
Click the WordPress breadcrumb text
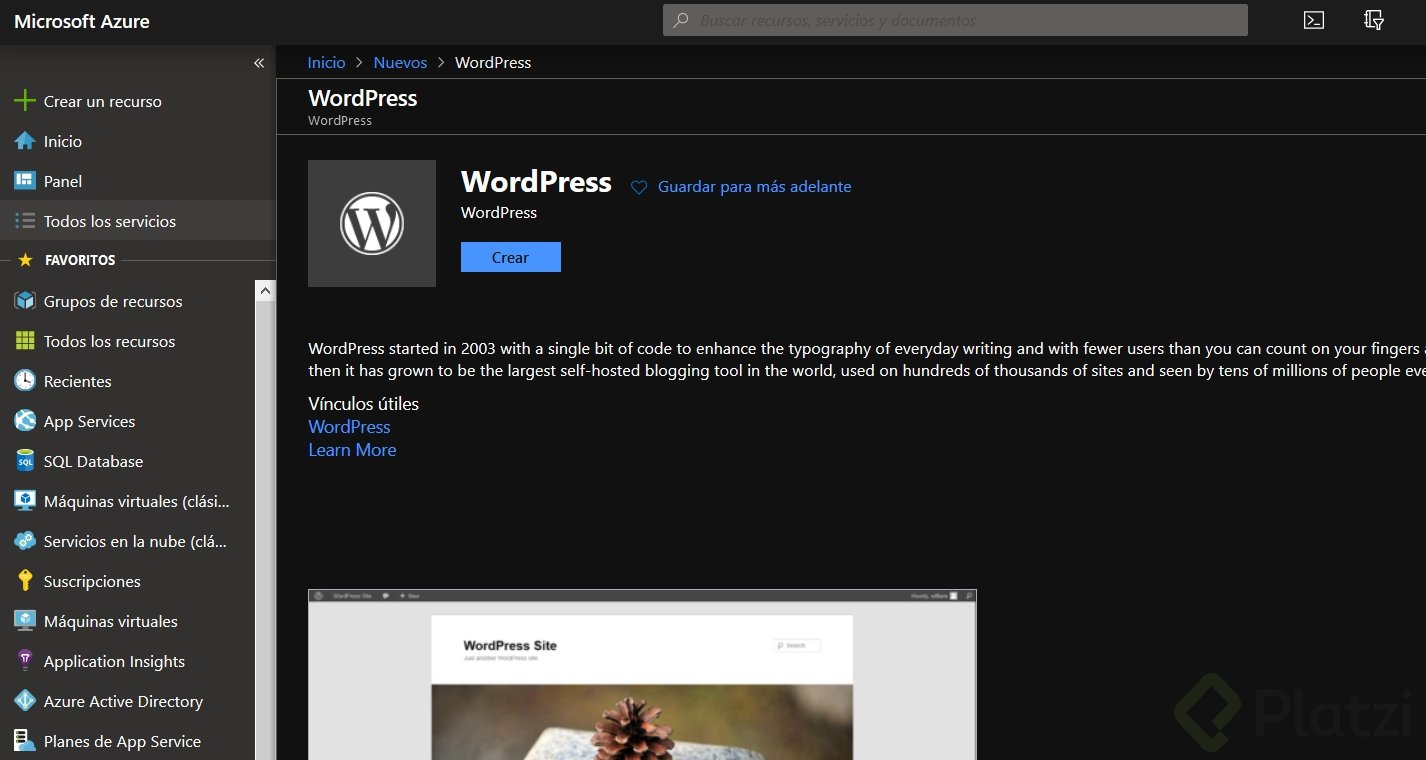click(493, 62)
